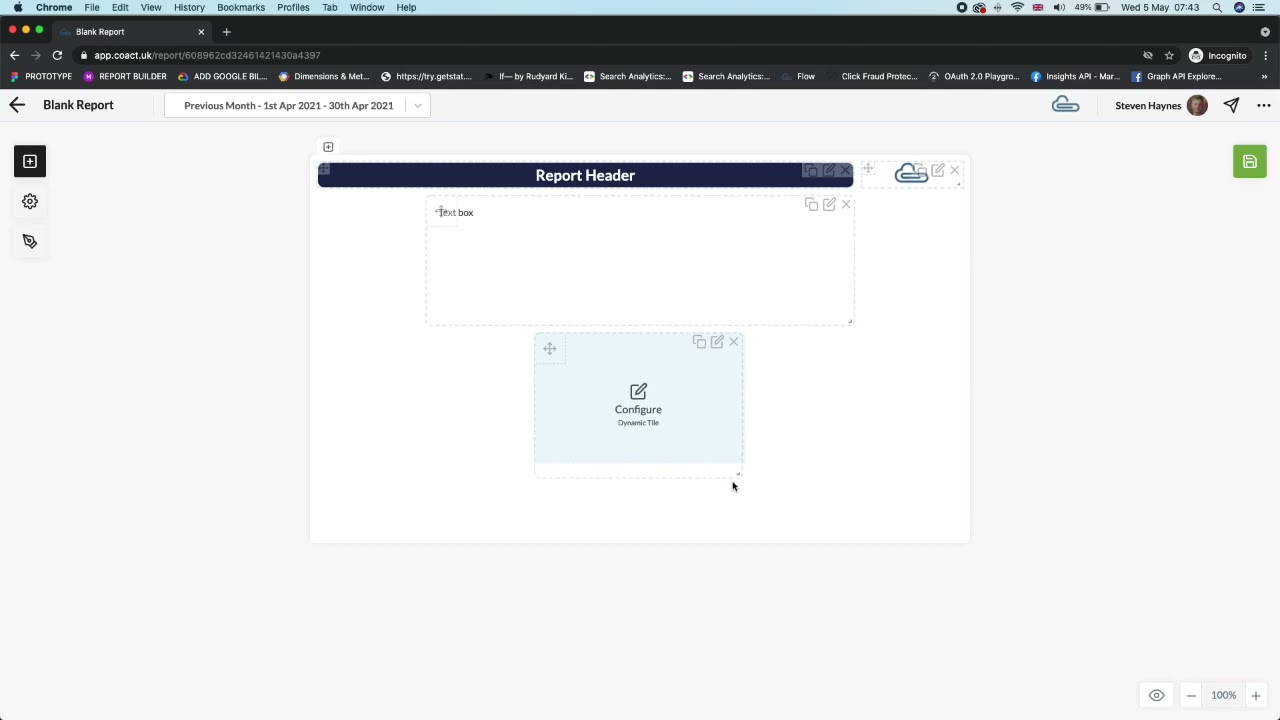
Task: Open the Help menu
Action: pos(406,7)
